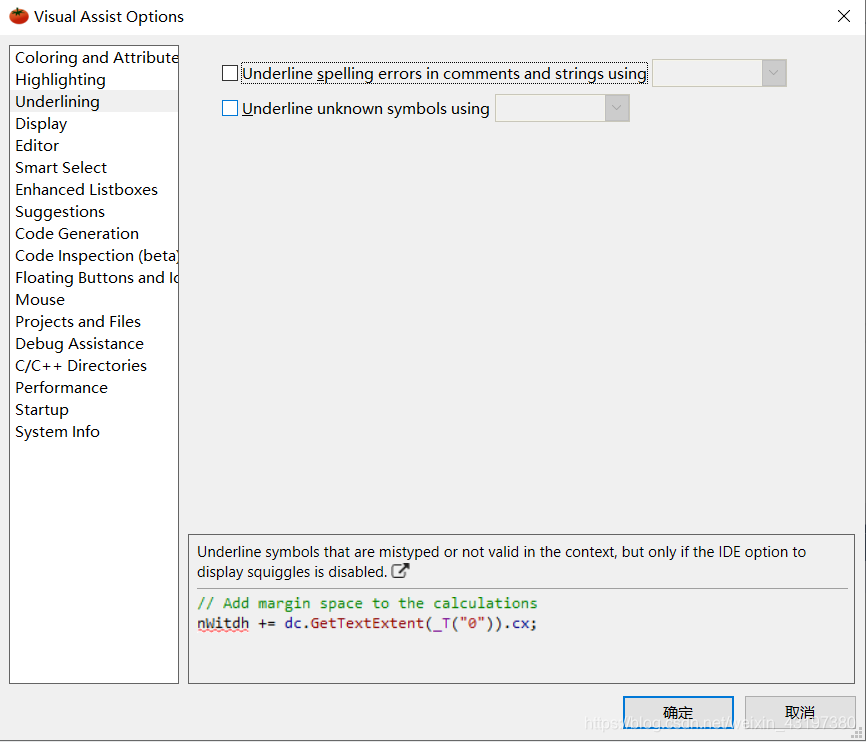
Task: Enable underline spelling errors checkbox
Action: click(x=230, y=73)
